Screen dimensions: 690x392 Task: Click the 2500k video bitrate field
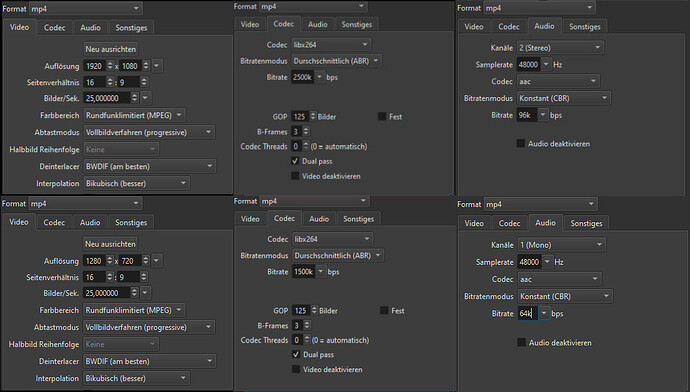303,77
